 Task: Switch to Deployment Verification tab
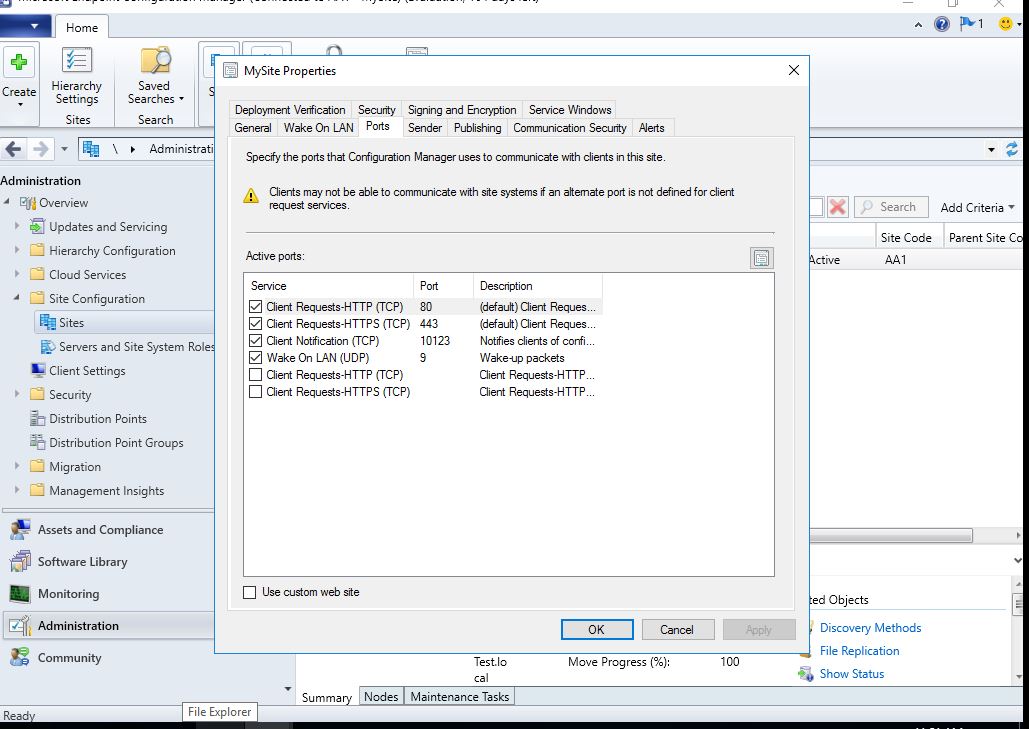[290, 110]
